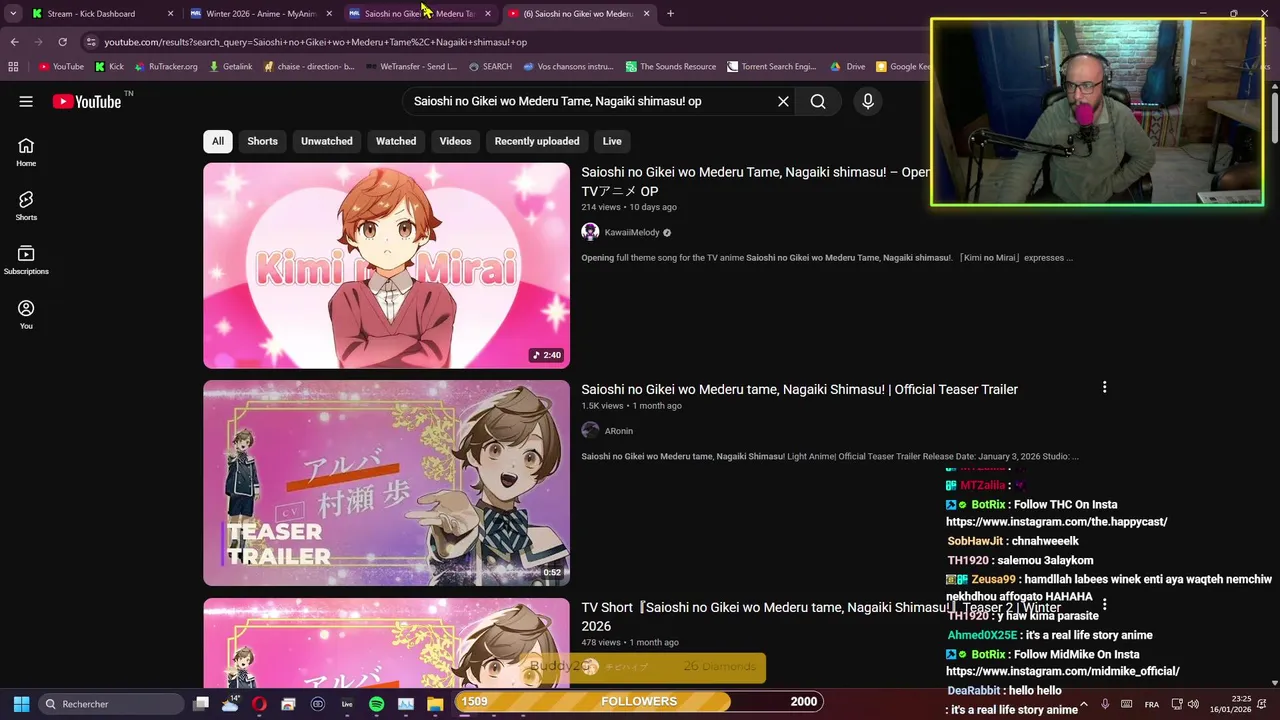Open The Sounds Resource bookmark
This screenshot has height=720, width=1280.
[x=670, y=67]
